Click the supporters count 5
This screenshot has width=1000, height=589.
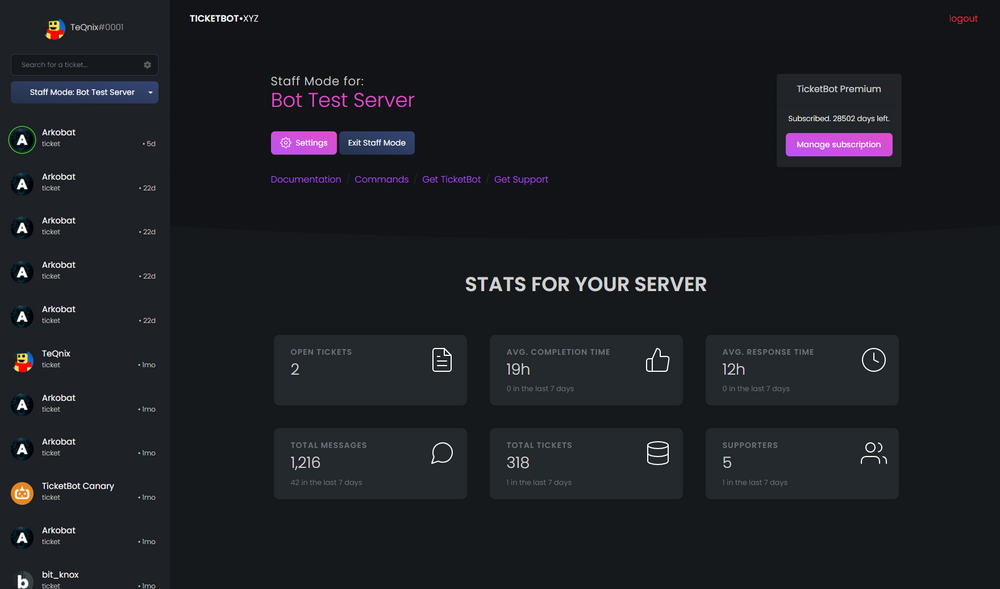[x=727, y=463]
